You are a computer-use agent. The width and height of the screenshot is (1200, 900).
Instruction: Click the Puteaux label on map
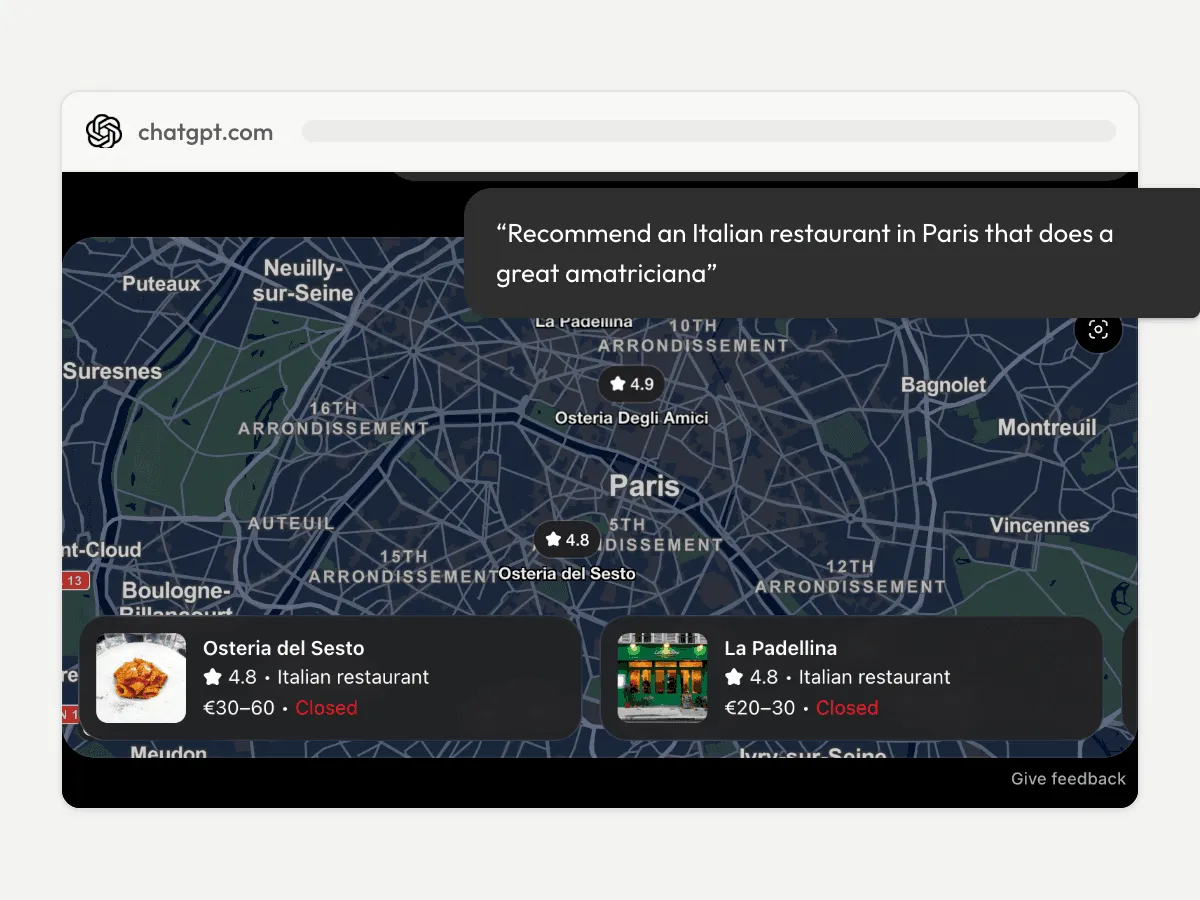[161, 284]
